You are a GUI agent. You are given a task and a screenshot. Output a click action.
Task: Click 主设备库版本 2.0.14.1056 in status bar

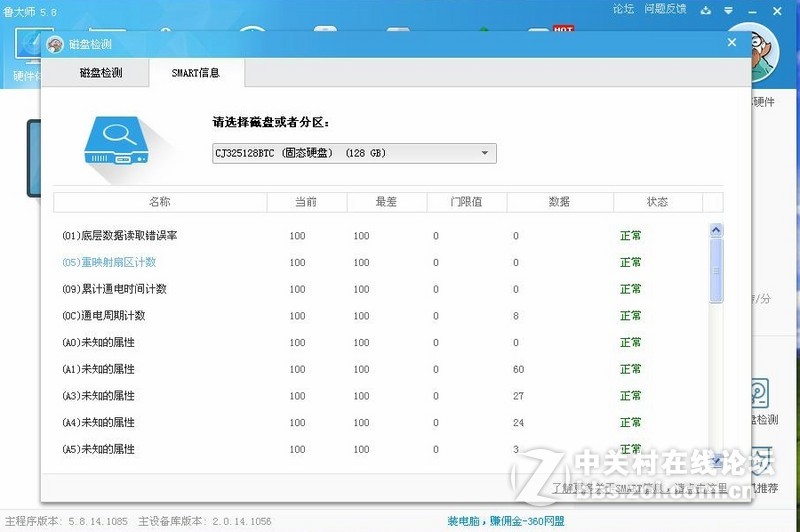pyautogui.click(x=205, y=521)
